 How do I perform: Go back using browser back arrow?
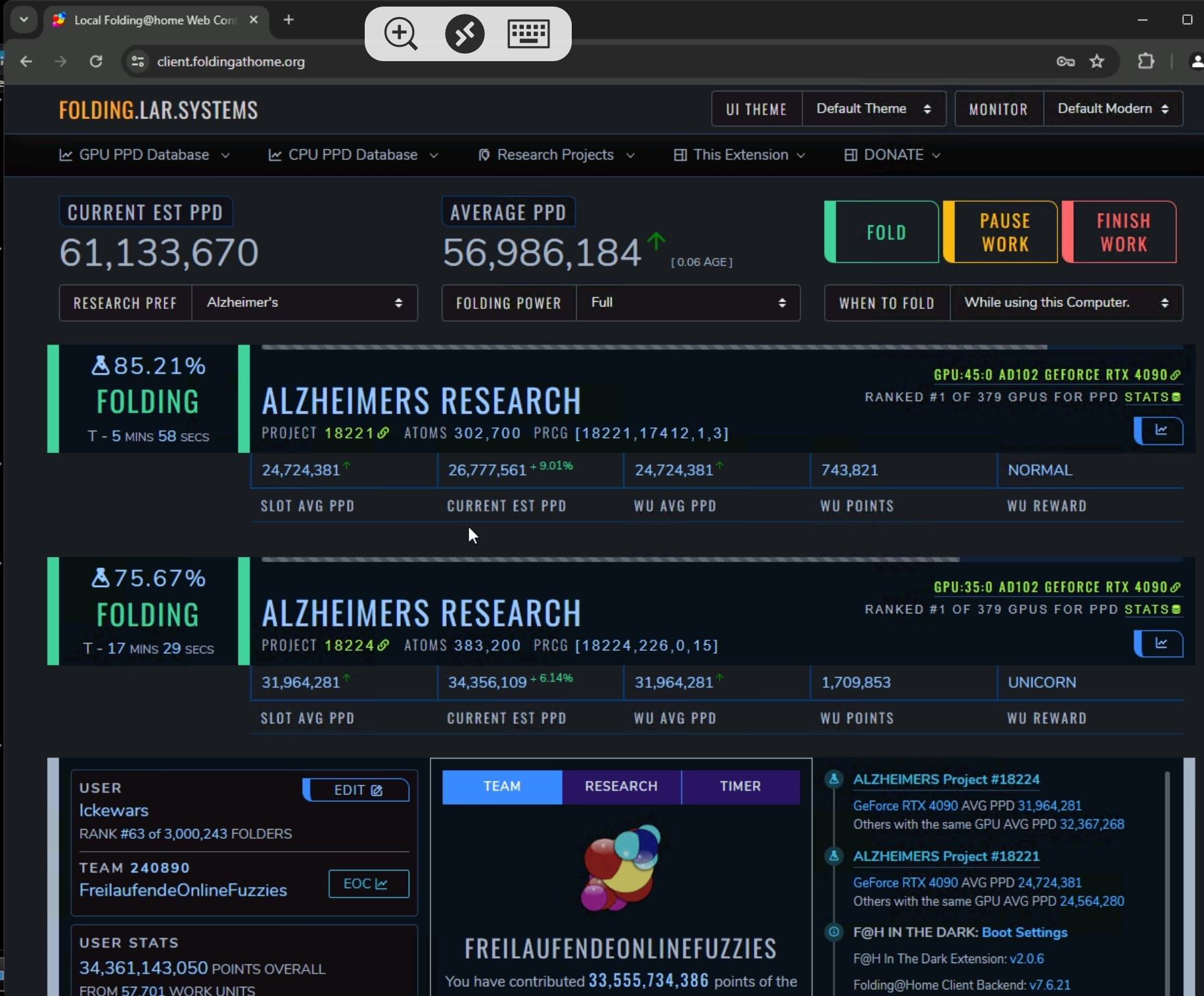(x=26, y=61)
